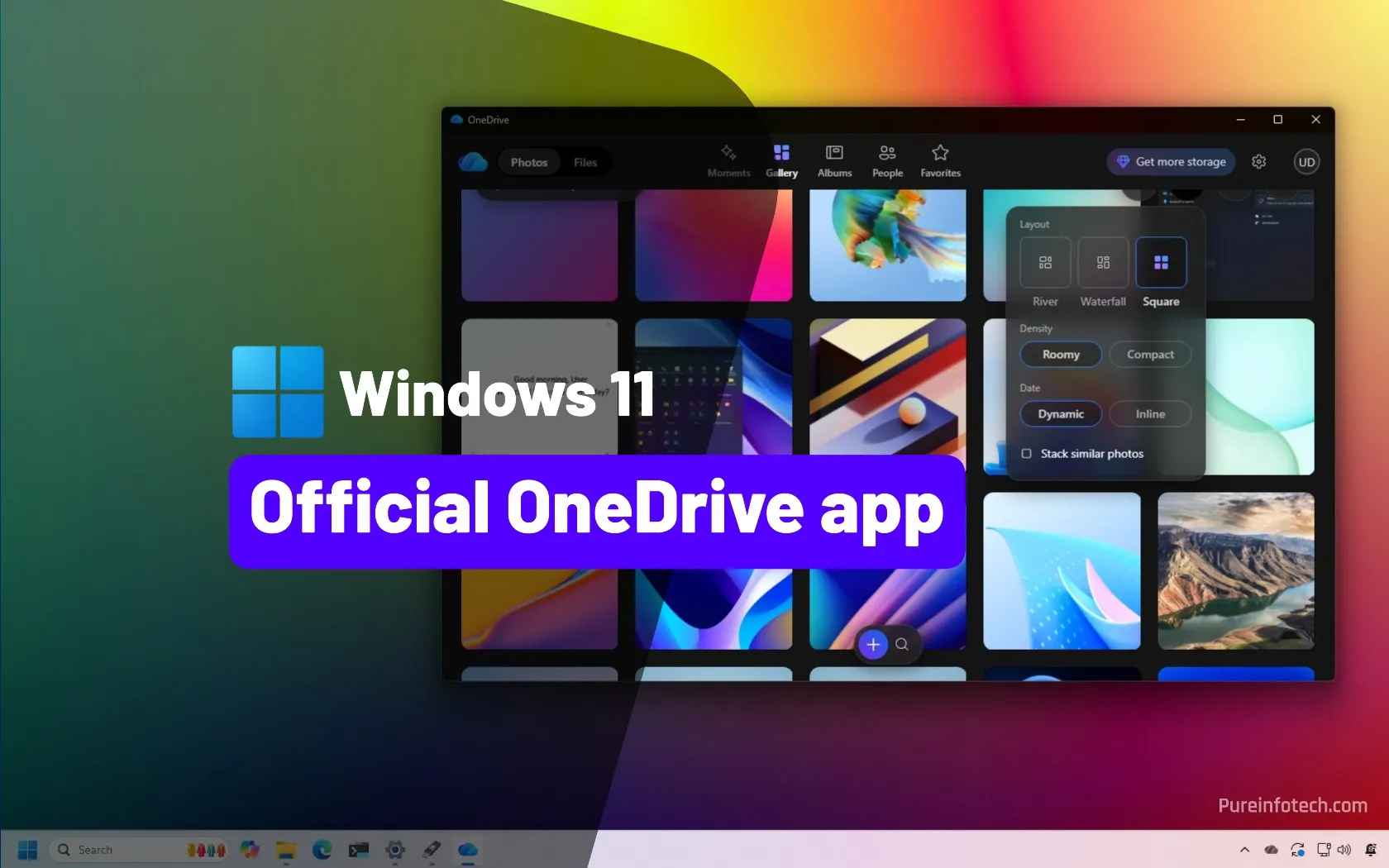Open the canyon landscape photo thumbnail
This screenshot has height=868, width=1389.
[1235, 571]
